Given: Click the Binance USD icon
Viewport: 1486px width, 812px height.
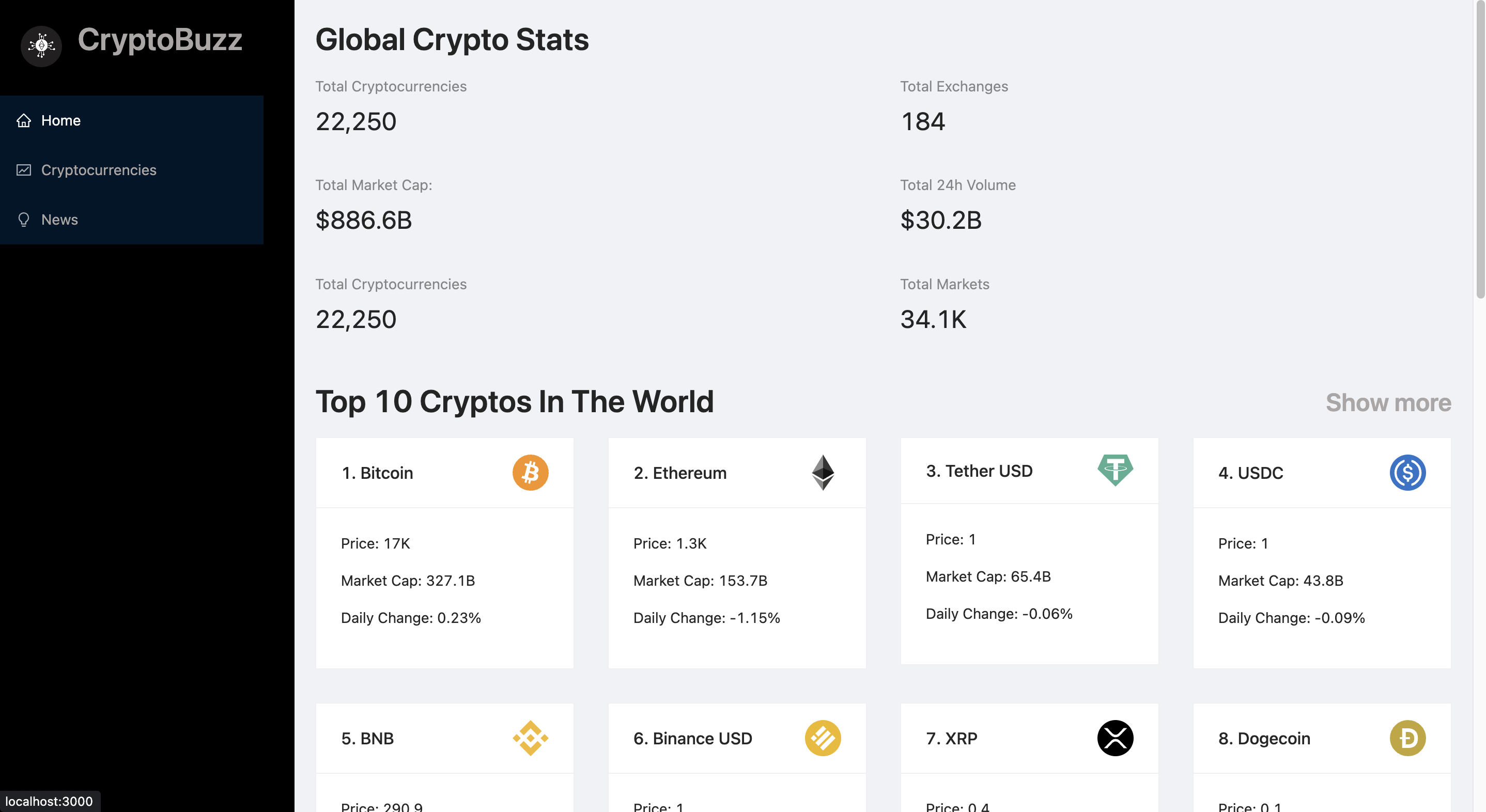Looking at the screenshot, I should 823,738.
